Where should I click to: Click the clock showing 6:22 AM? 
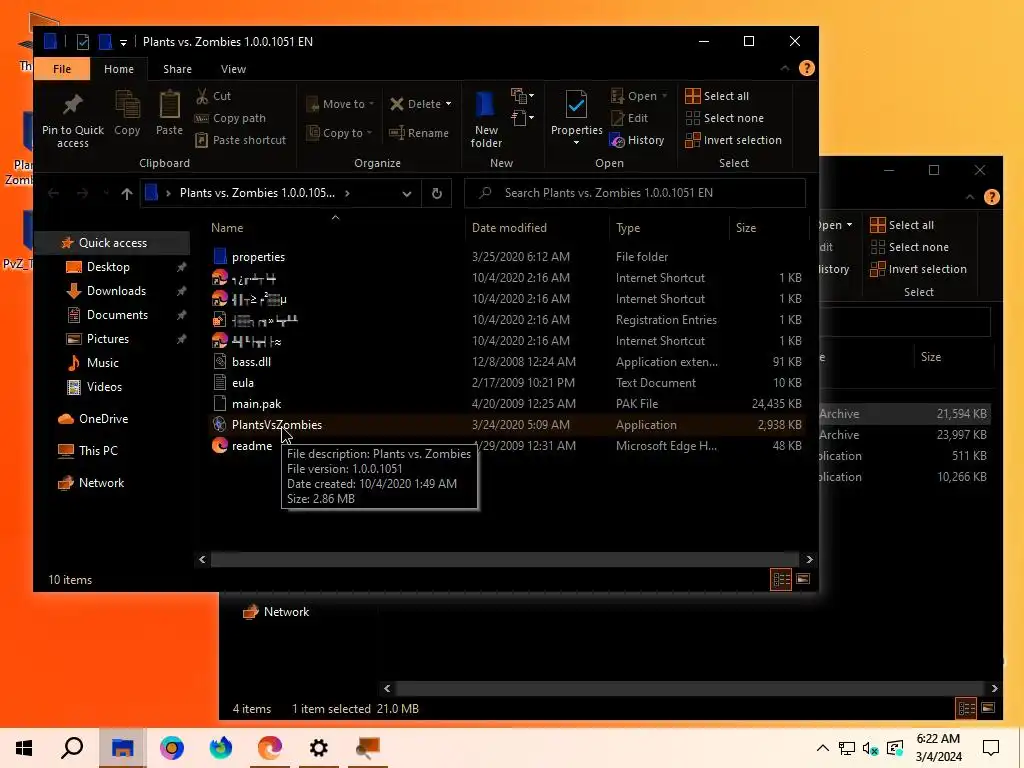point(938,739)
